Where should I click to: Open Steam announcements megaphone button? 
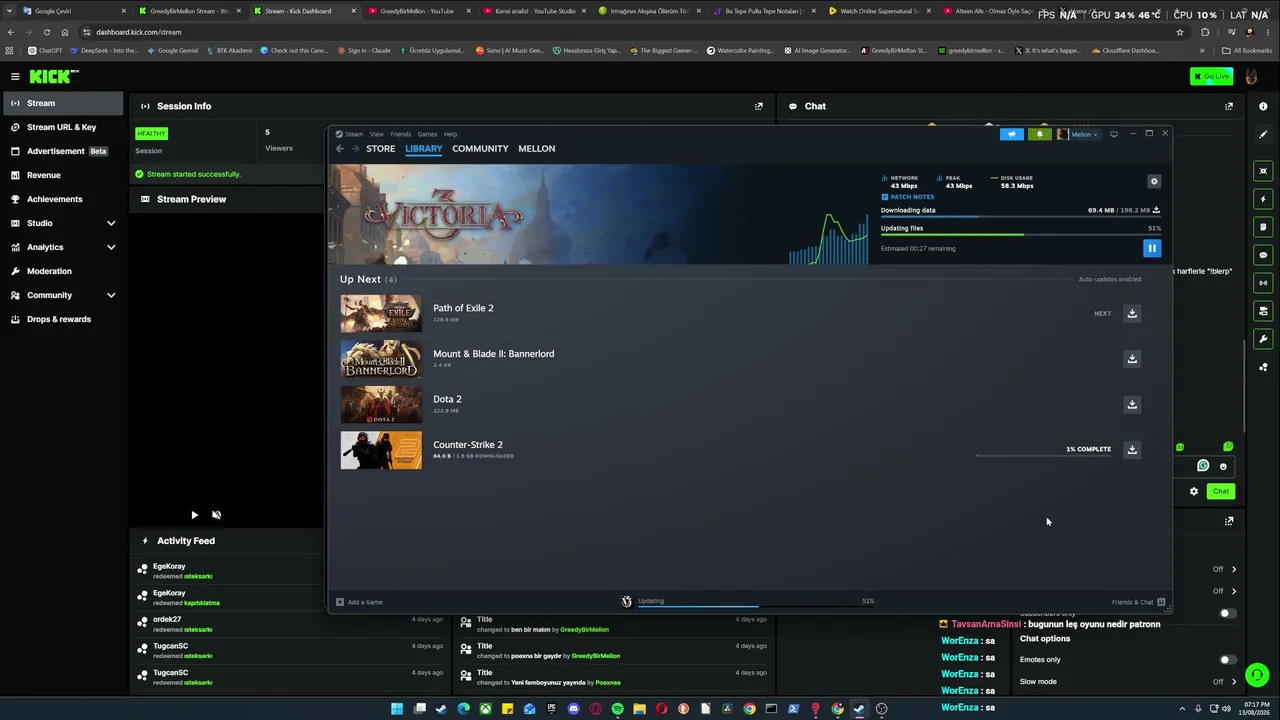pyautogui.click(x=1012, y=134)
